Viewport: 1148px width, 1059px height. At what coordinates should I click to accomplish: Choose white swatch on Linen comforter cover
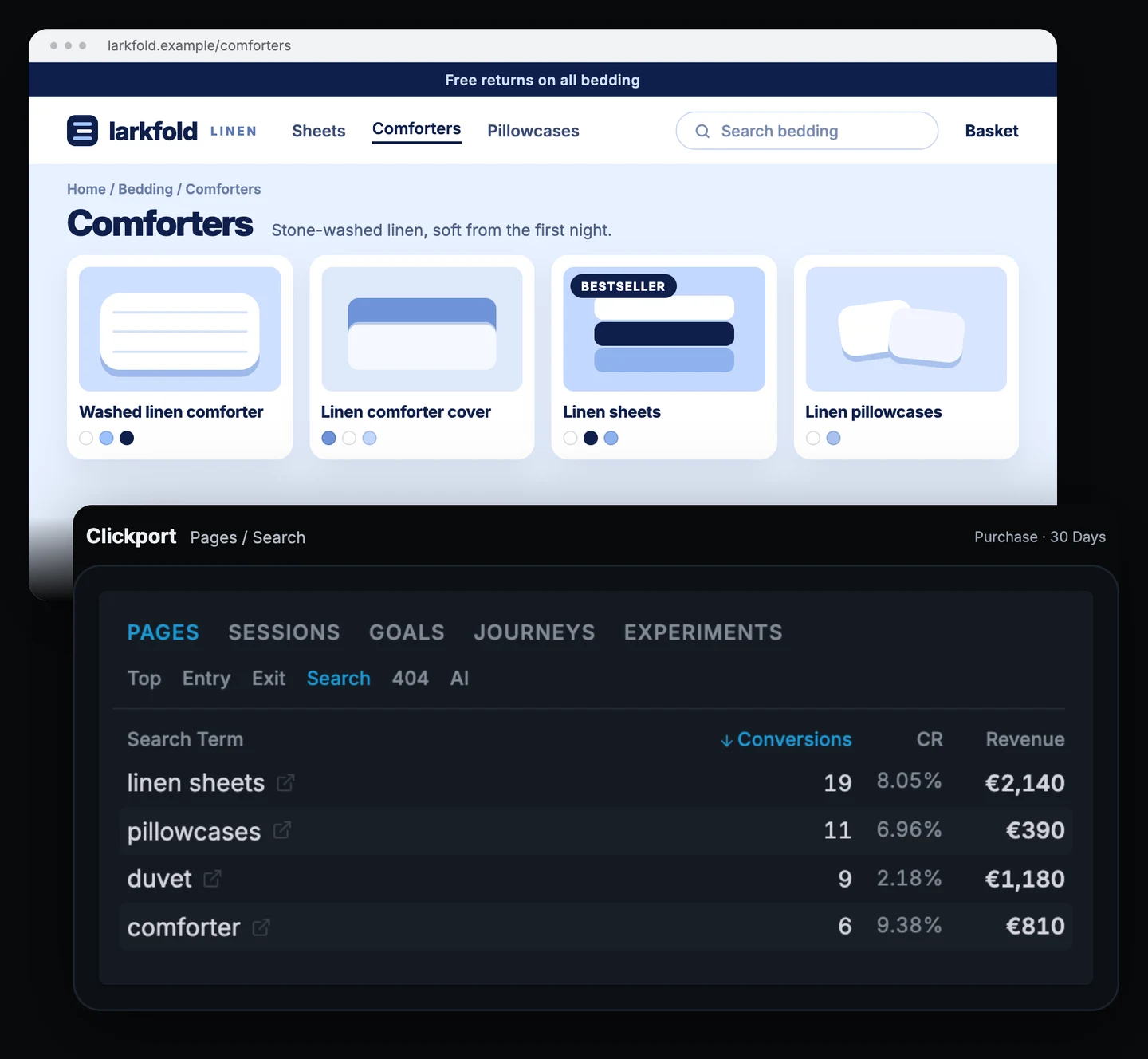pos(349,438)
